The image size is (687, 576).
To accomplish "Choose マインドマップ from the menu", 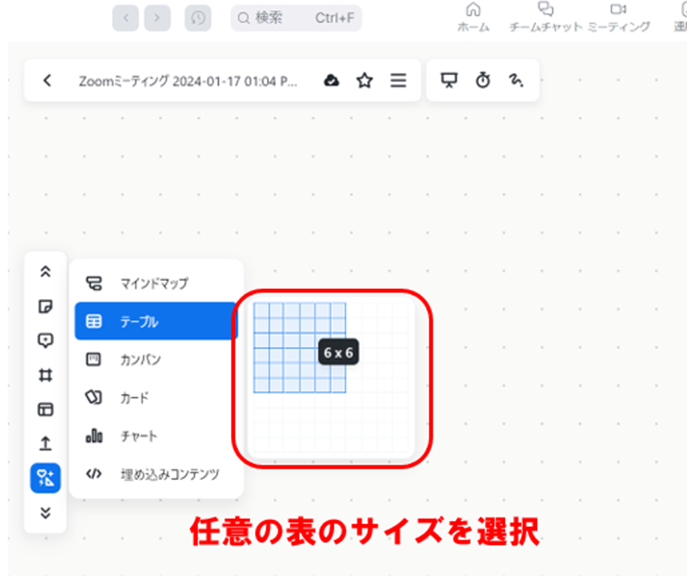I will point(154,283).
